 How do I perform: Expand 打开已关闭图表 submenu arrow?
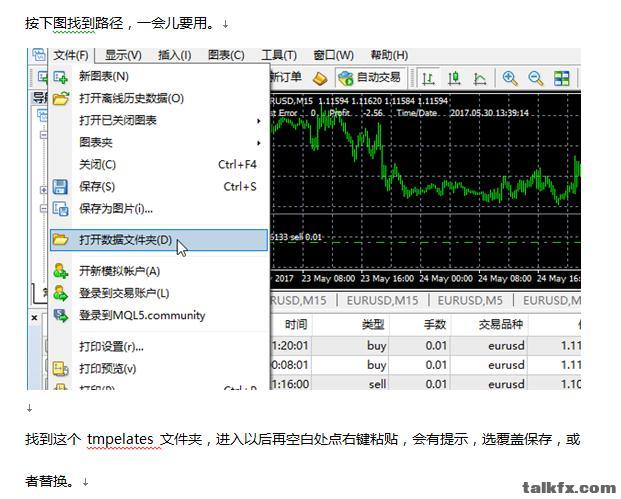259,120
